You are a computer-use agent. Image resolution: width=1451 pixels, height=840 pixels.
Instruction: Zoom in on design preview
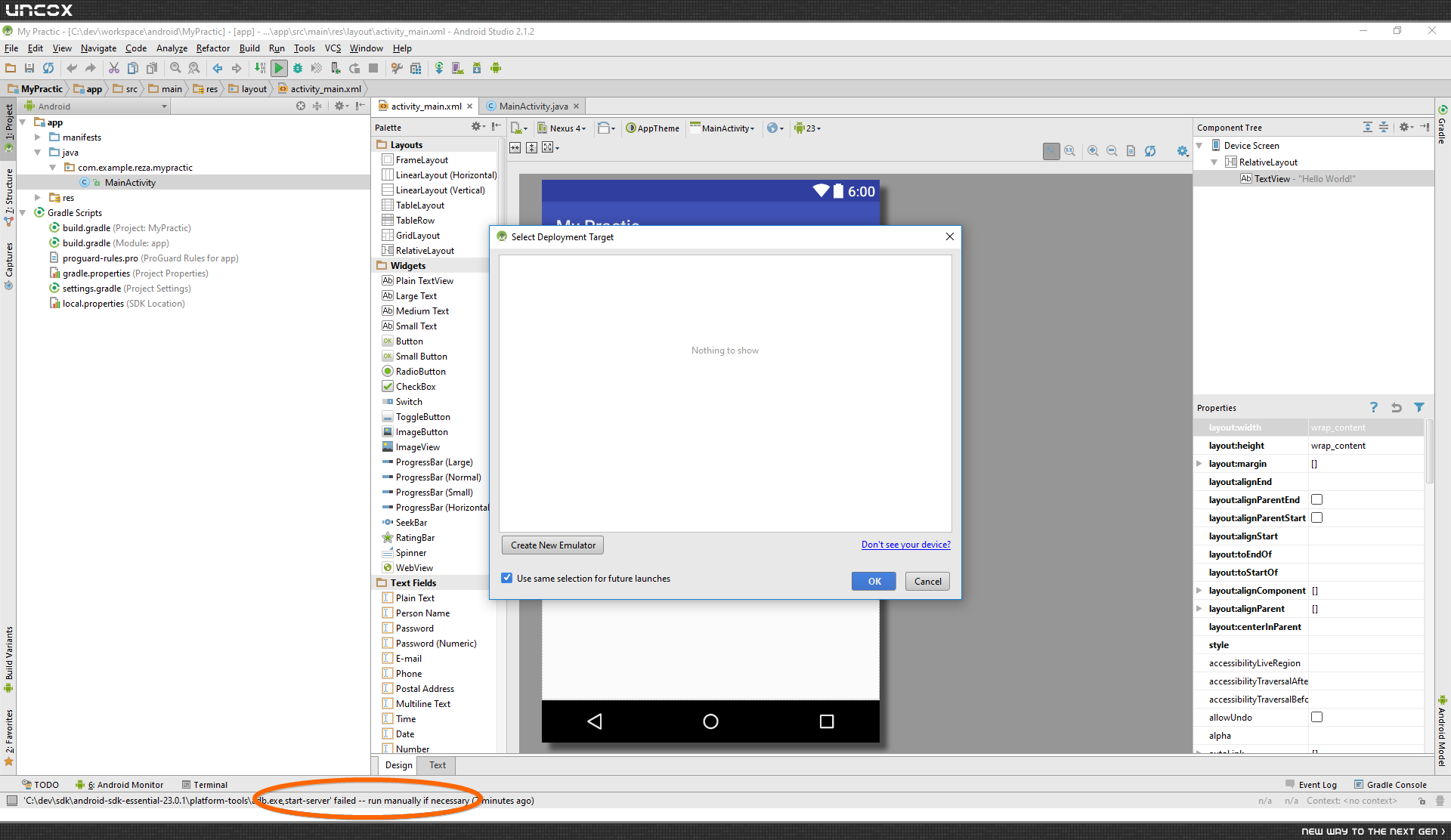pos(1093,151)
